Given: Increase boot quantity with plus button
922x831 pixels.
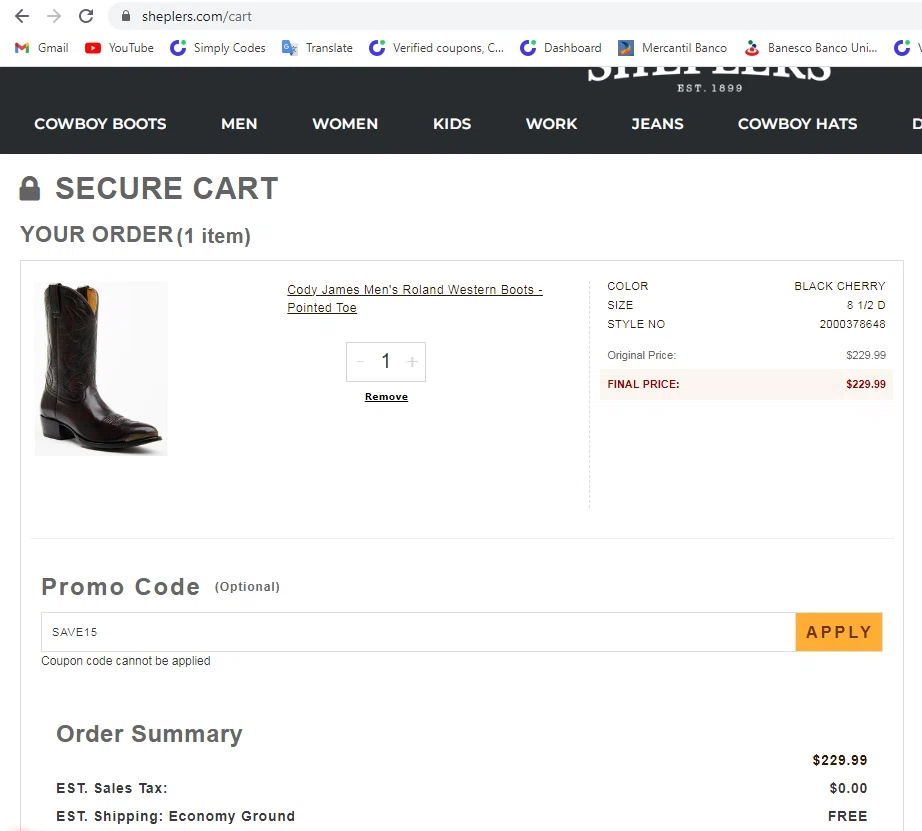Looking at the screenshot, I should pos(412,362).
